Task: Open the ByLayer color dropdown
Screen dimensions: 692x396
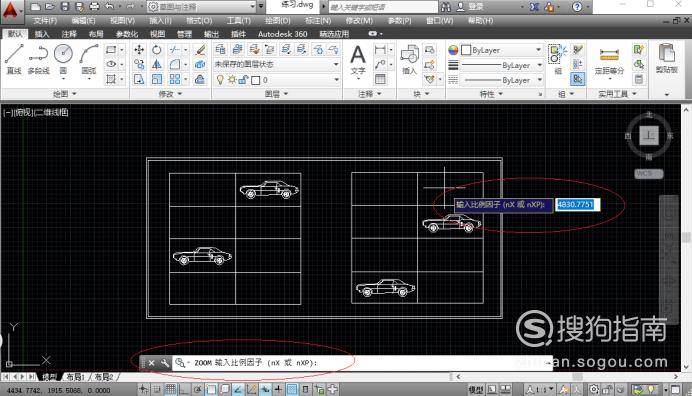Action: point(501,50)
